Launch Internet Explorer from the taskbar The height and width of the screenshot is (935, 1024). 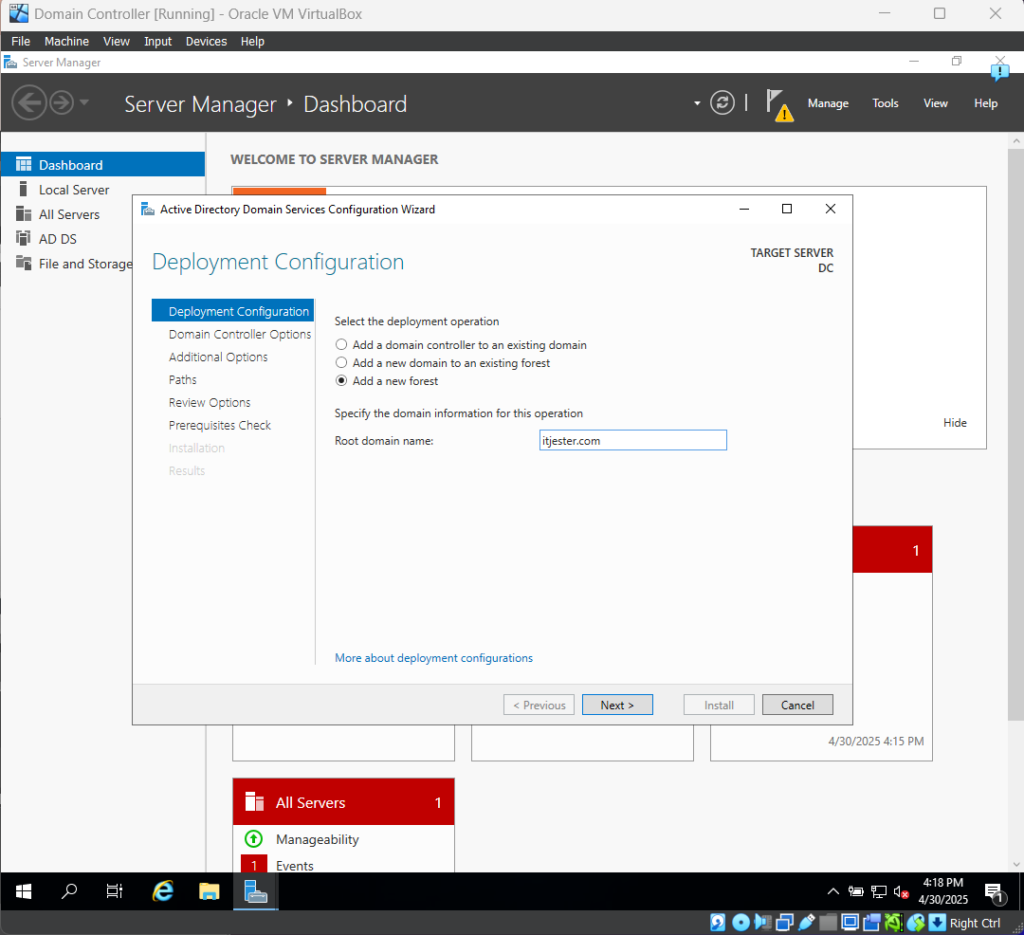click(163, 891)
